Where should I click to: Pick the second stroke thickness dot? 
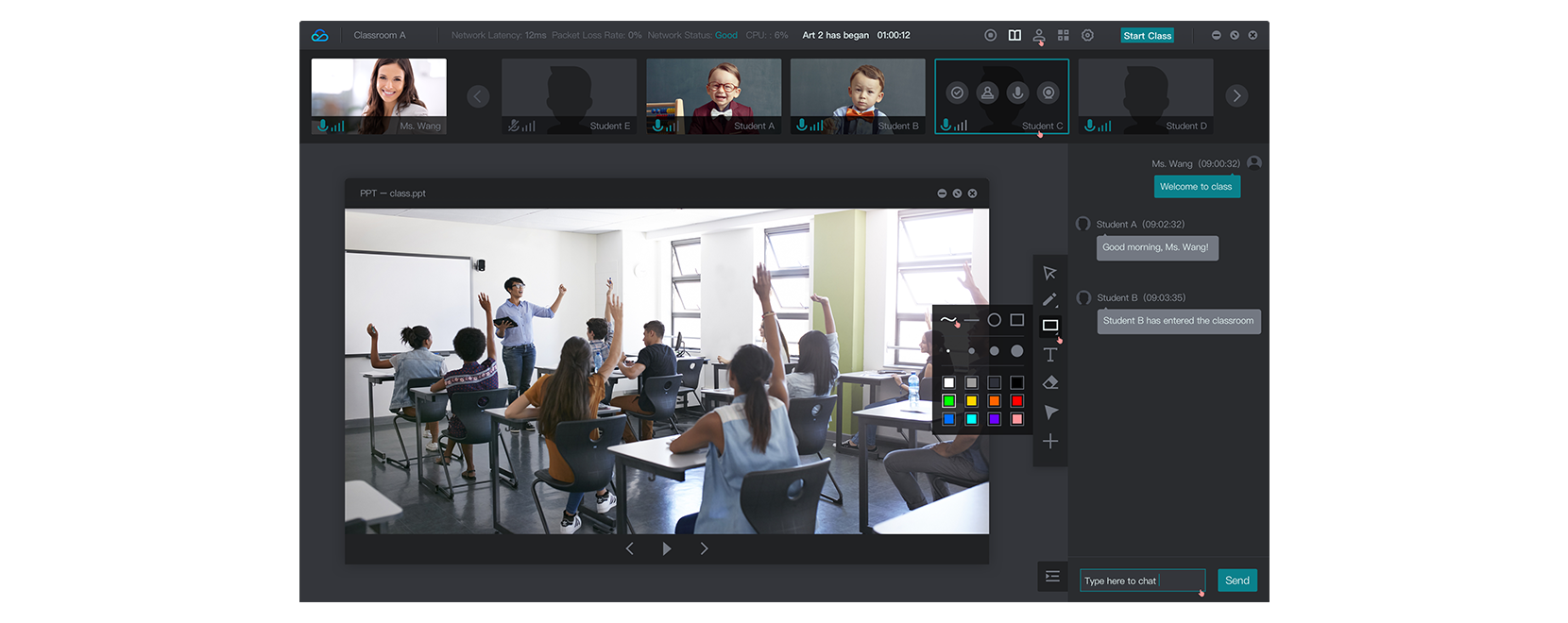[x=971, y=351]
